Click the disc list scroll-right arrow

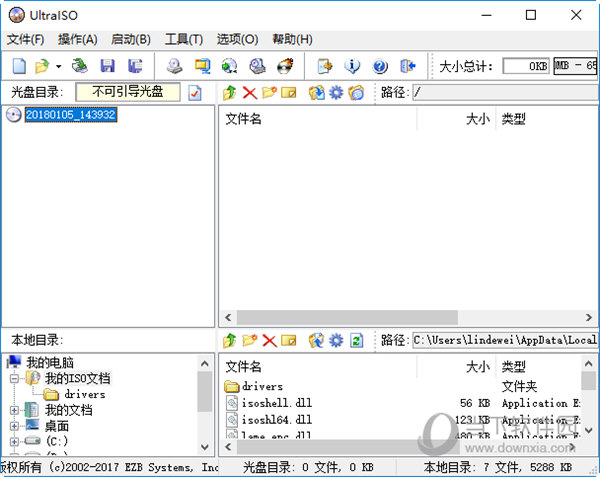coord(589,317)
